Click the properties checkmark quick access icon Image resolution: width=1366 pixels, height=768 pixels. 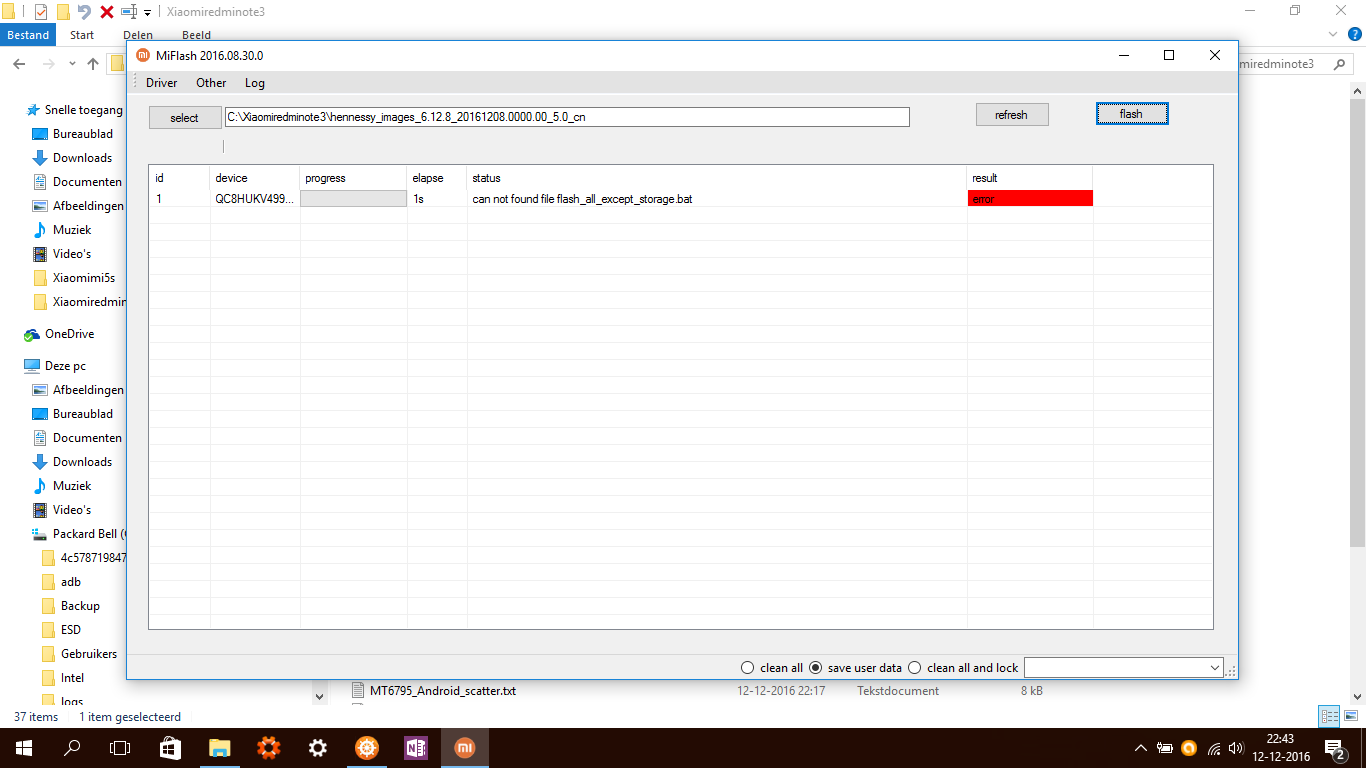[x=41, y=12]
